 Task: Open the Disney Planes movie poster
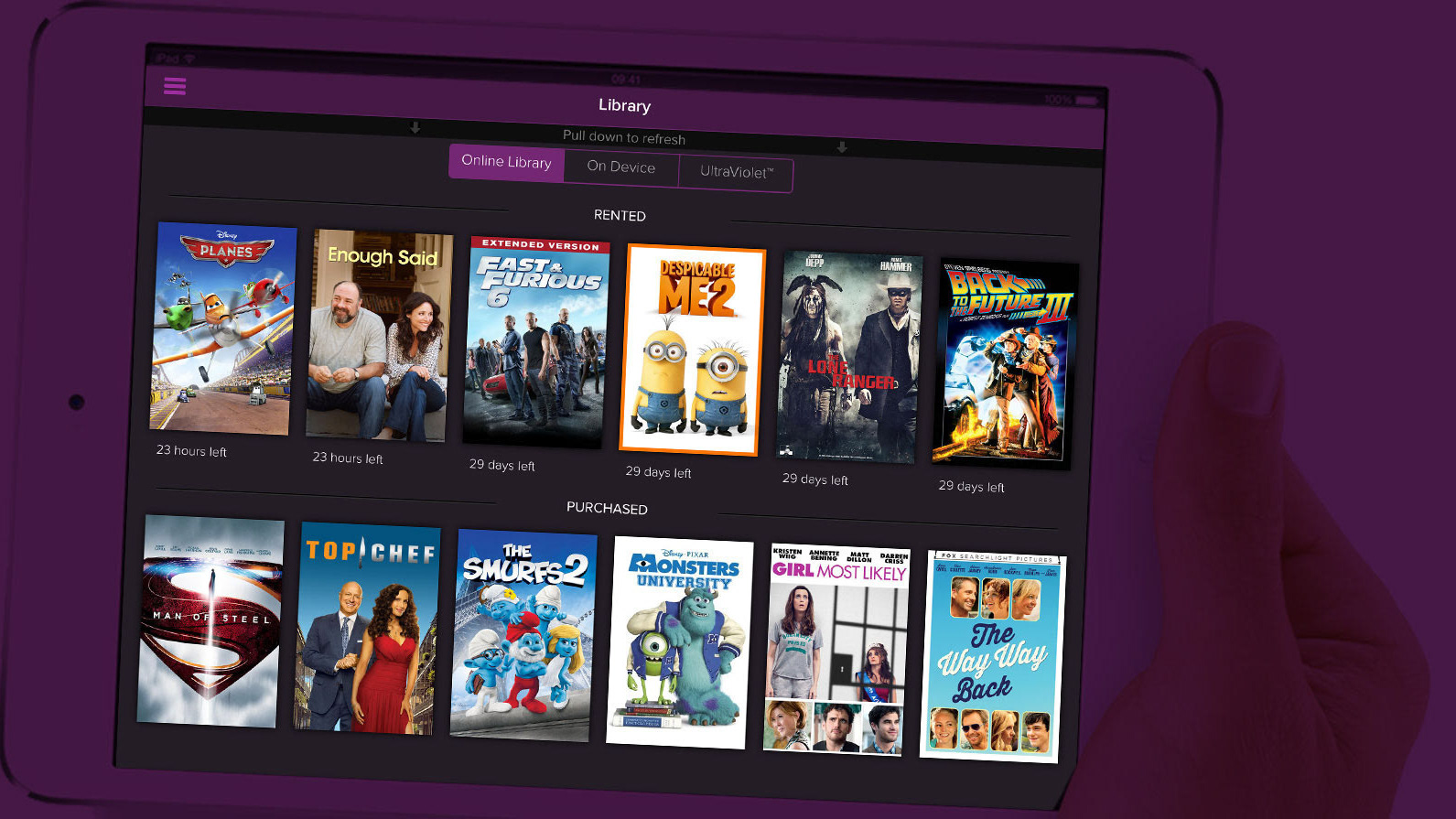222,329
